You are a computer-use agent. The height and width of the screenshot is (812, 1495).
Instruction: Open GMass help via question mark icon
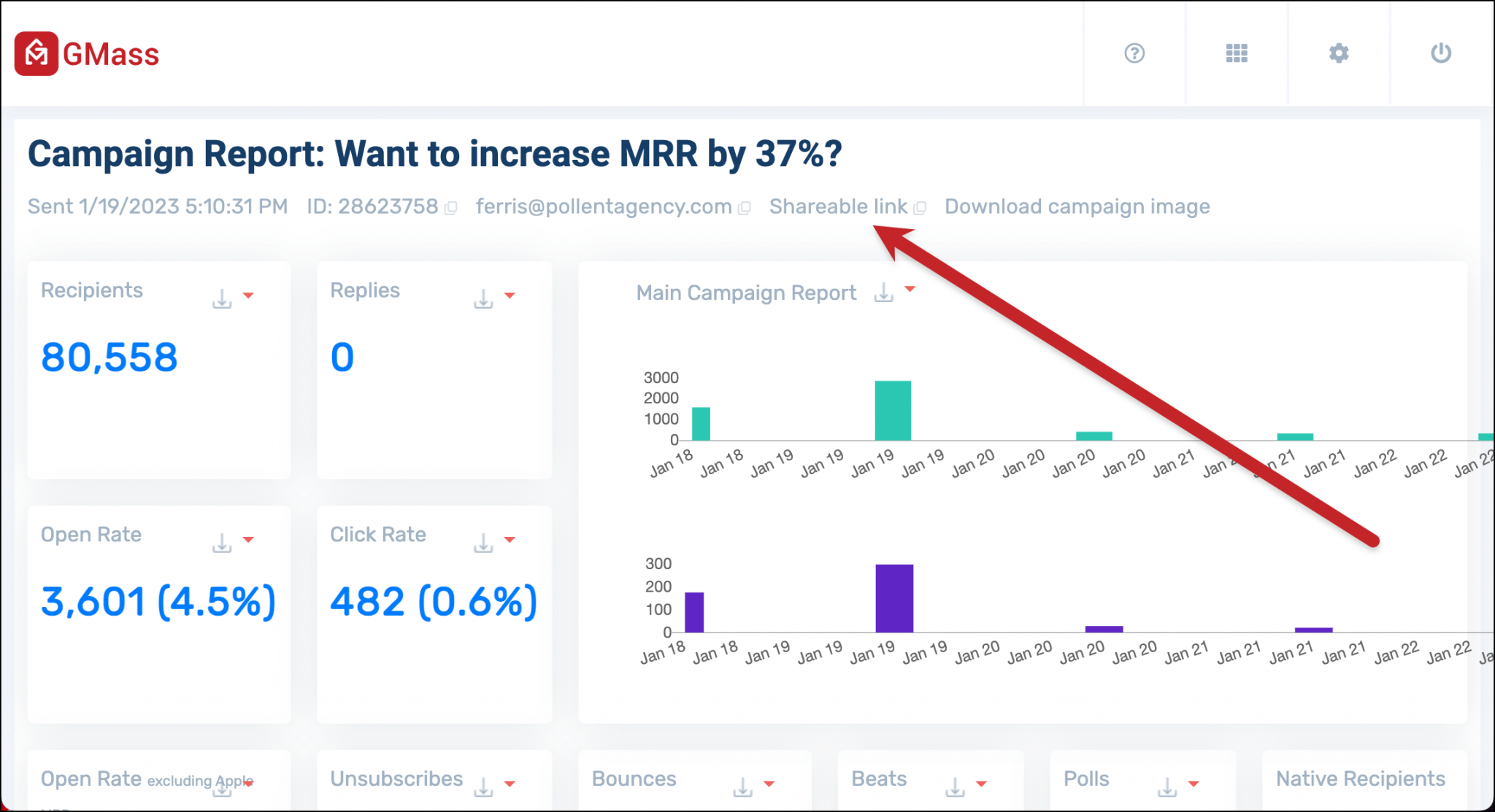(1134, 53)
